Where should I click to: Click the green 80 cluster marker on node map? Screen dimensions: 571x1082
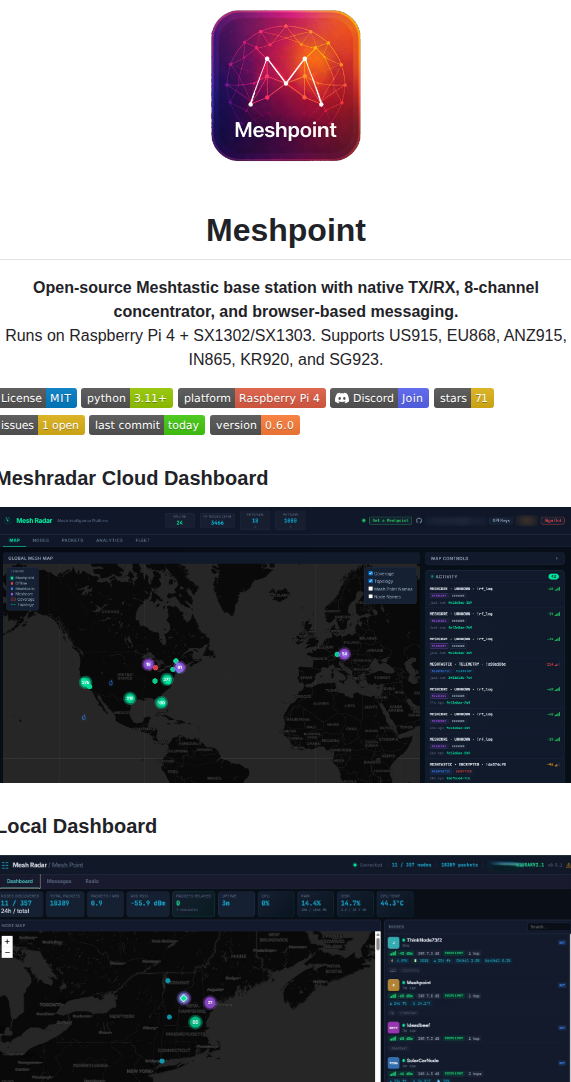coord(195,1021)
